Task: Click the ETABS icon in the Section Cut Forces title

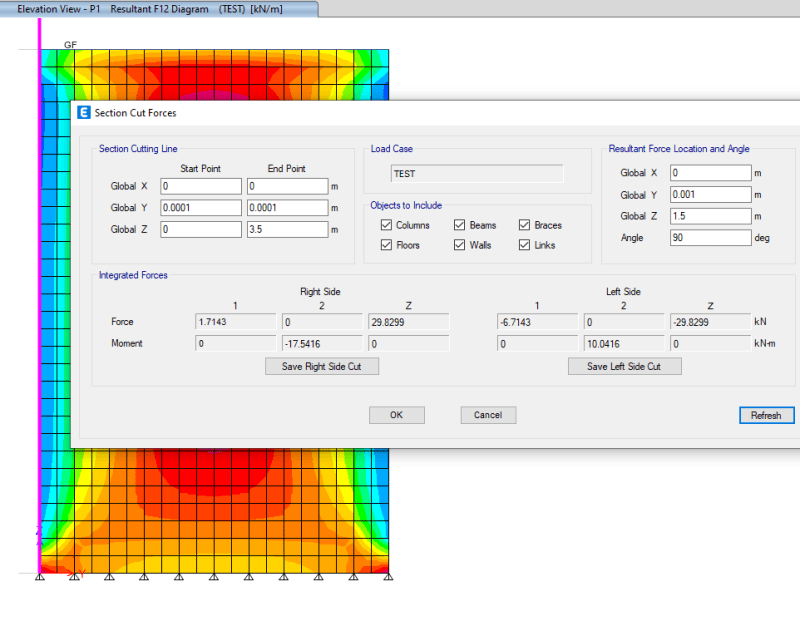Action: (x=84, y=113)
